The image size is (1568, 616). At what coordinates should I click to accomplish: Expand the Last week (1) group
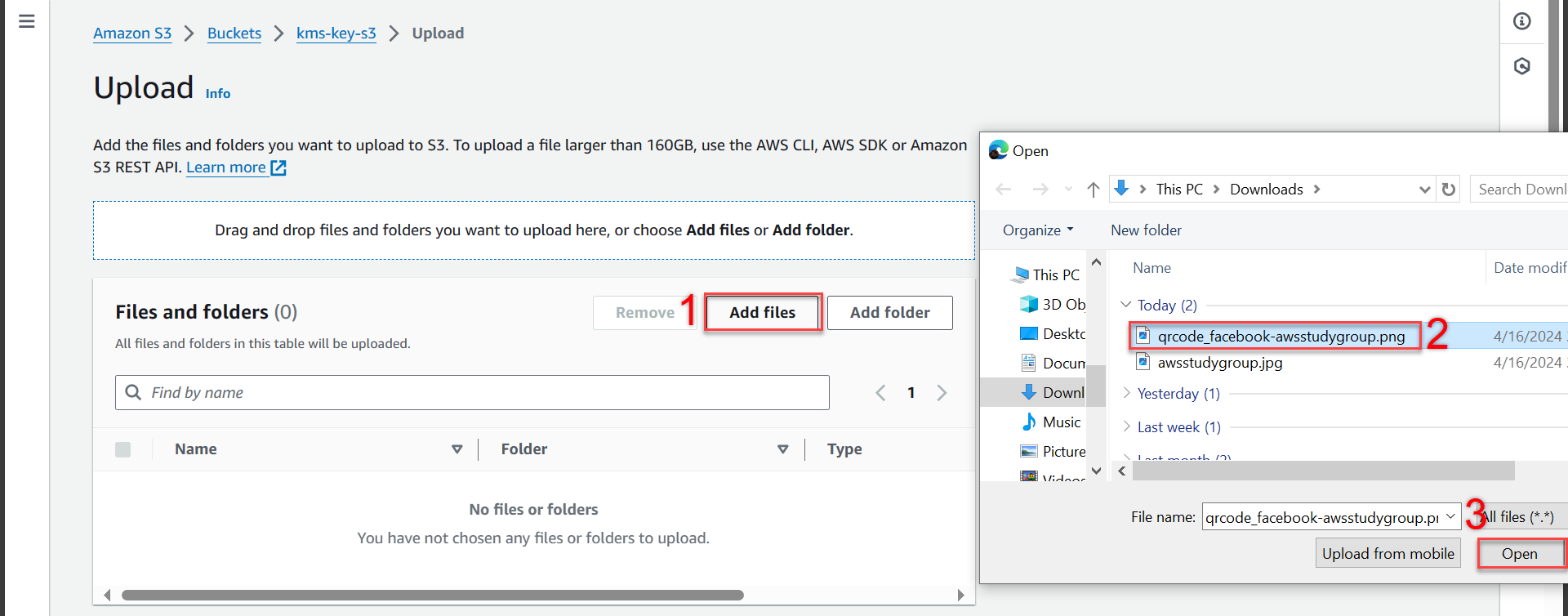(x=1127, y=426)
